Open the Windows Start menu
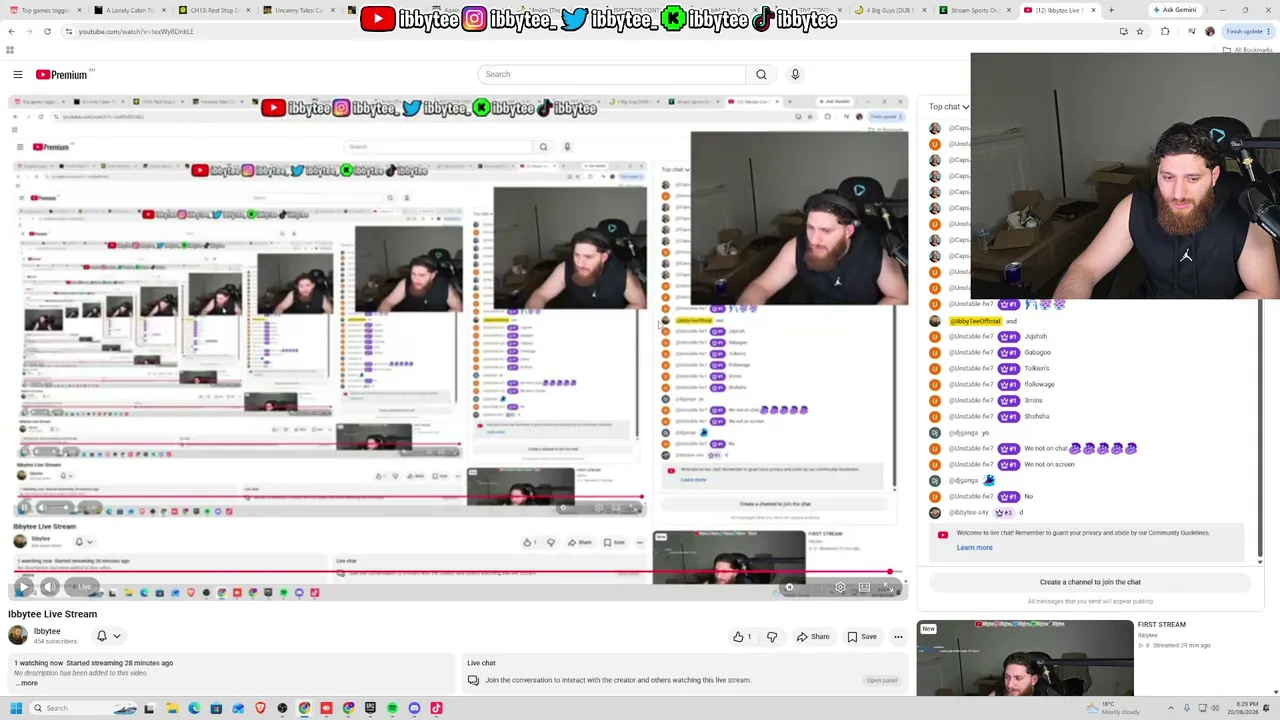This screenshot has height=720, width=1280. (x=16, y=708)
